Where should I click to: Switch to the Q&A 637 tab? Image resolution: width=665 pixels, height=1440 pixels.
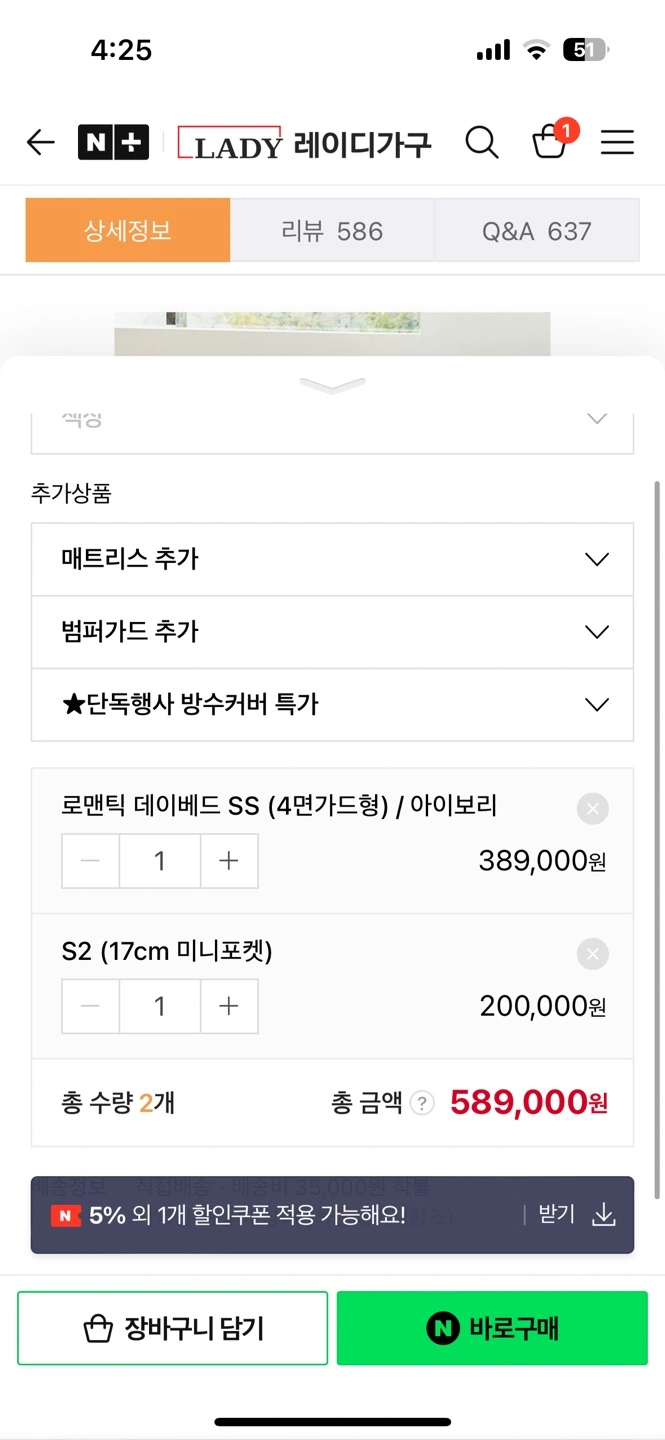(537, 231)
